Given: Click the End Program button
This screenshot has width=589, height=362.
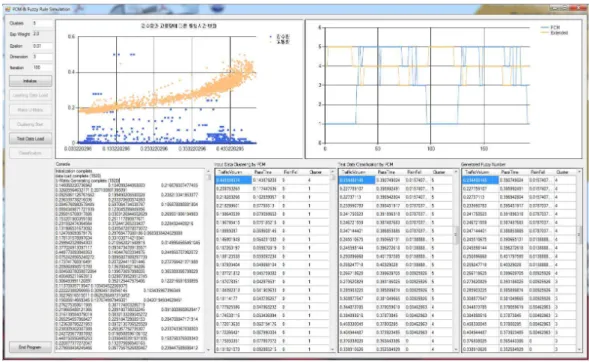Looking at the screenshot, I should point(30,347).
